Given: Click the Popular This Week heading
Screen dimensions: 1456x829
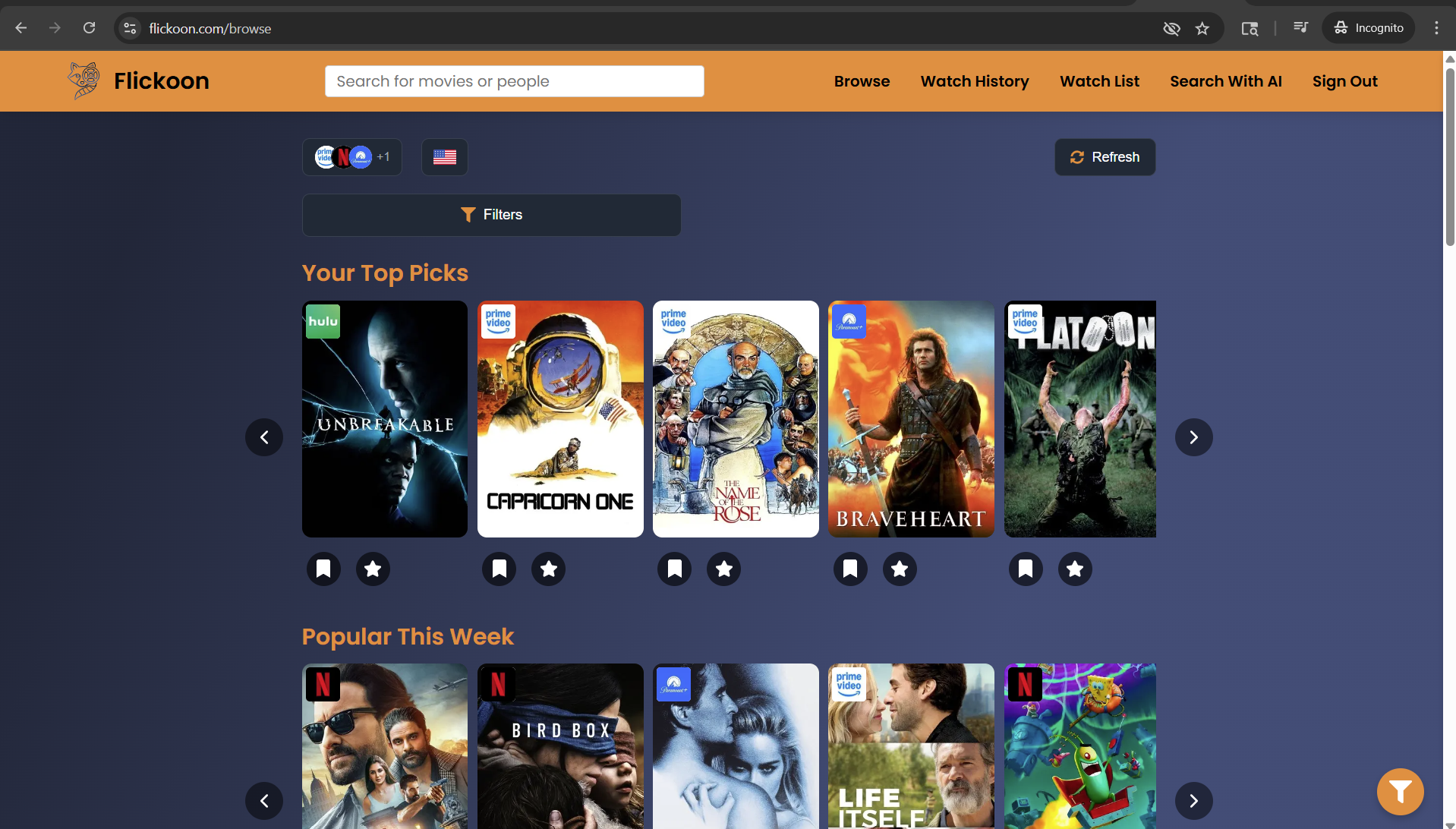Looking at the screenshot, I should pyautogui.click(x=408, y=636).
